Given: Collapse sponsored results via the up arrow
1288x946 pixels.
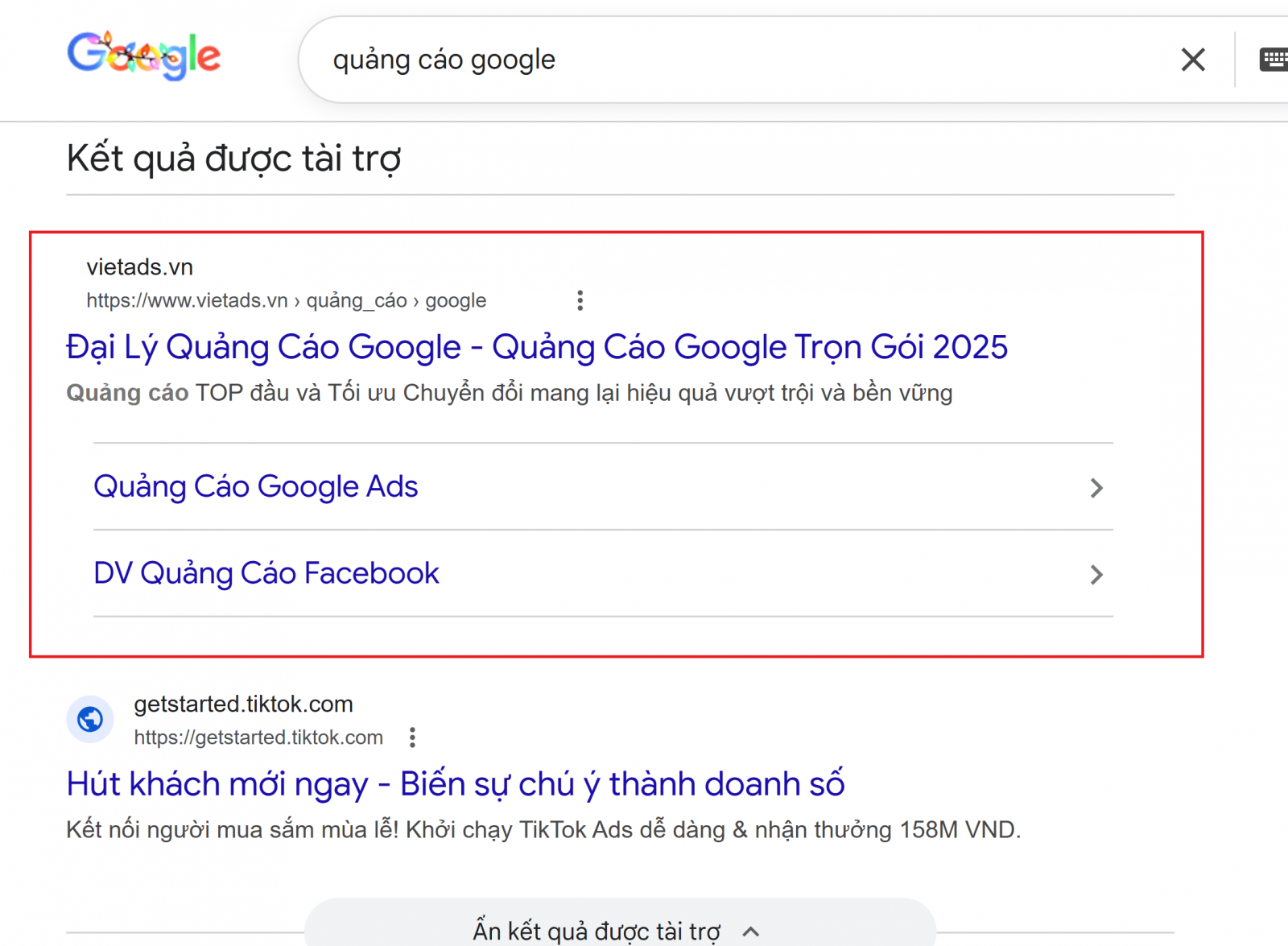Looking at the screenshot, I should pos(750,932).
